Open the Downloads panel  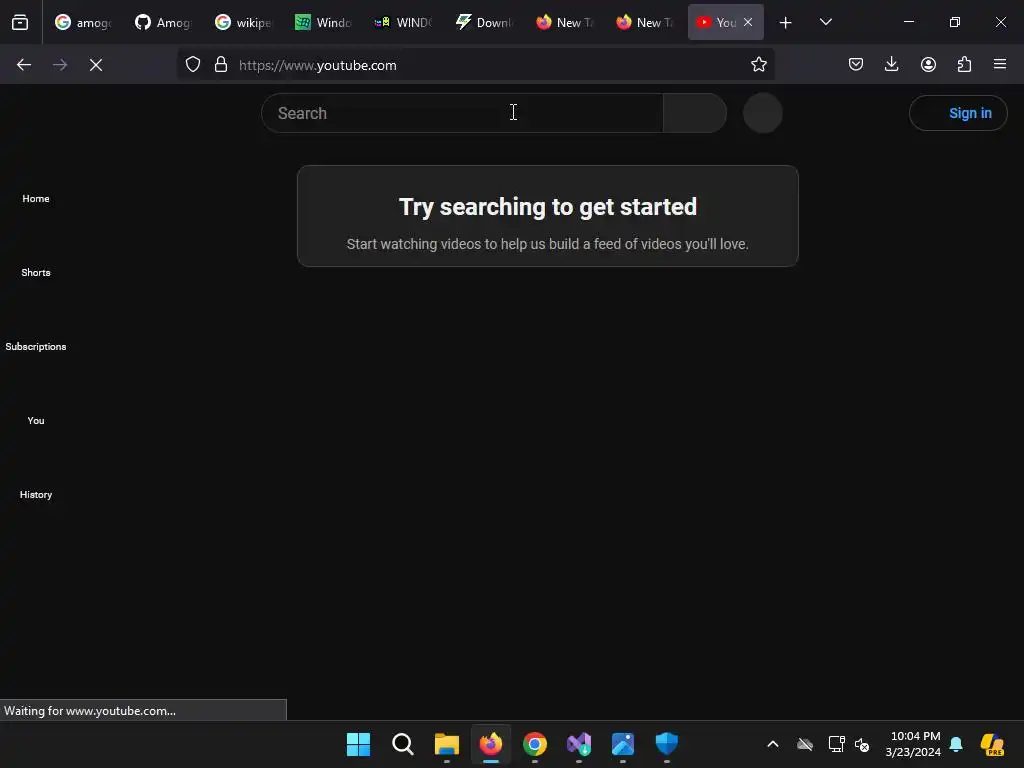(x=891, y=64)
